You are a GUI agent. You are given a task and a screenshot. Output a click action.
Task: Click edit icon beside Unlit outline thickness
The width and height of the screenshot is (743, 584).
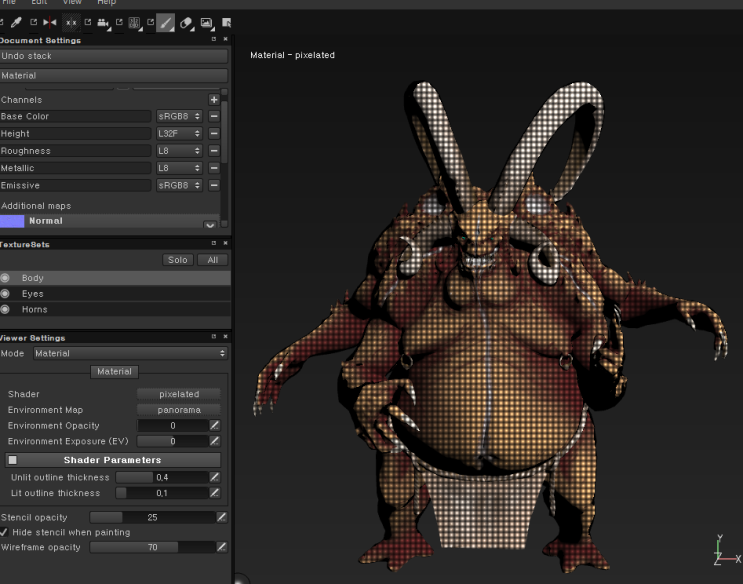[x=215, y=477]
